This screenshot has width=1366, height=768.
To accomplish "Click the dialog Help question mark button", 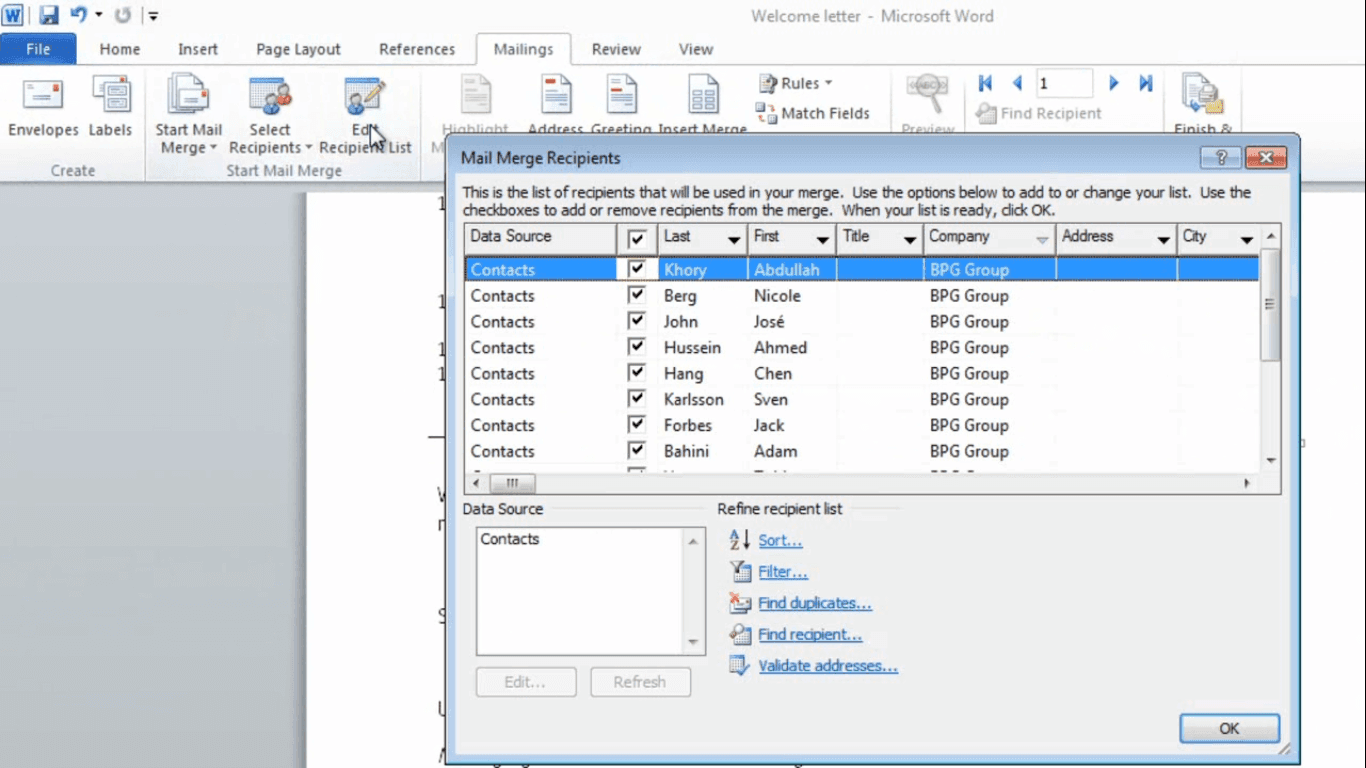I will pos(1222,158).
